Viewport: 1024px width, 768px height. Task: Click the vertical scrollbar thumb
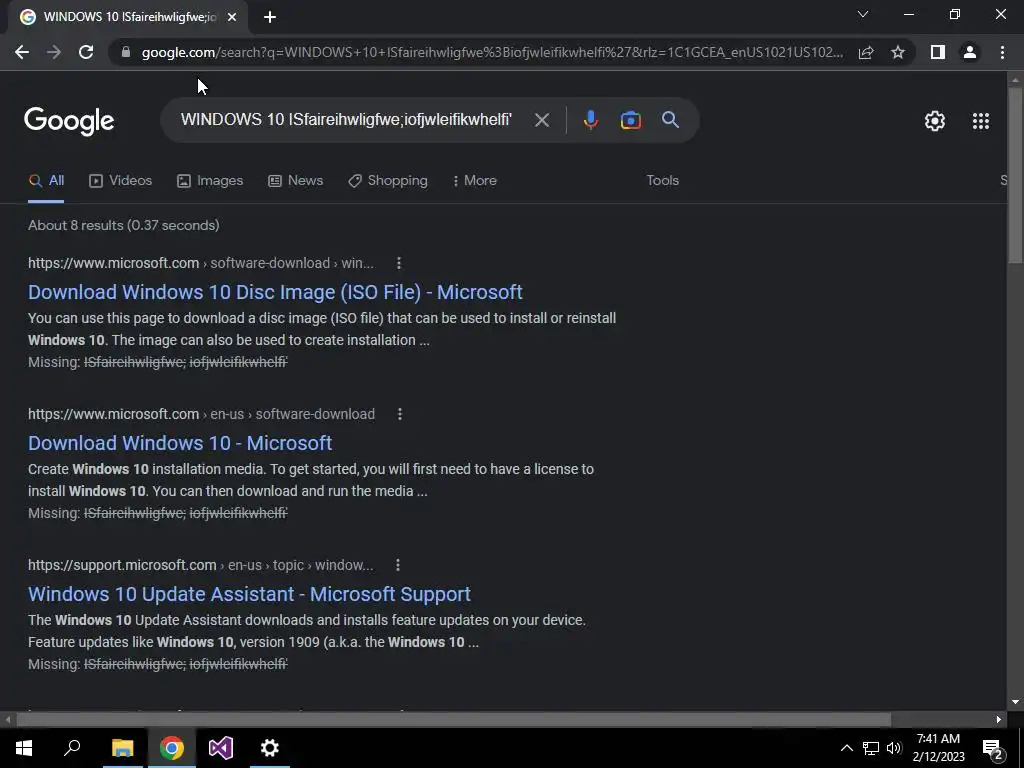(x=1015, y=174)
